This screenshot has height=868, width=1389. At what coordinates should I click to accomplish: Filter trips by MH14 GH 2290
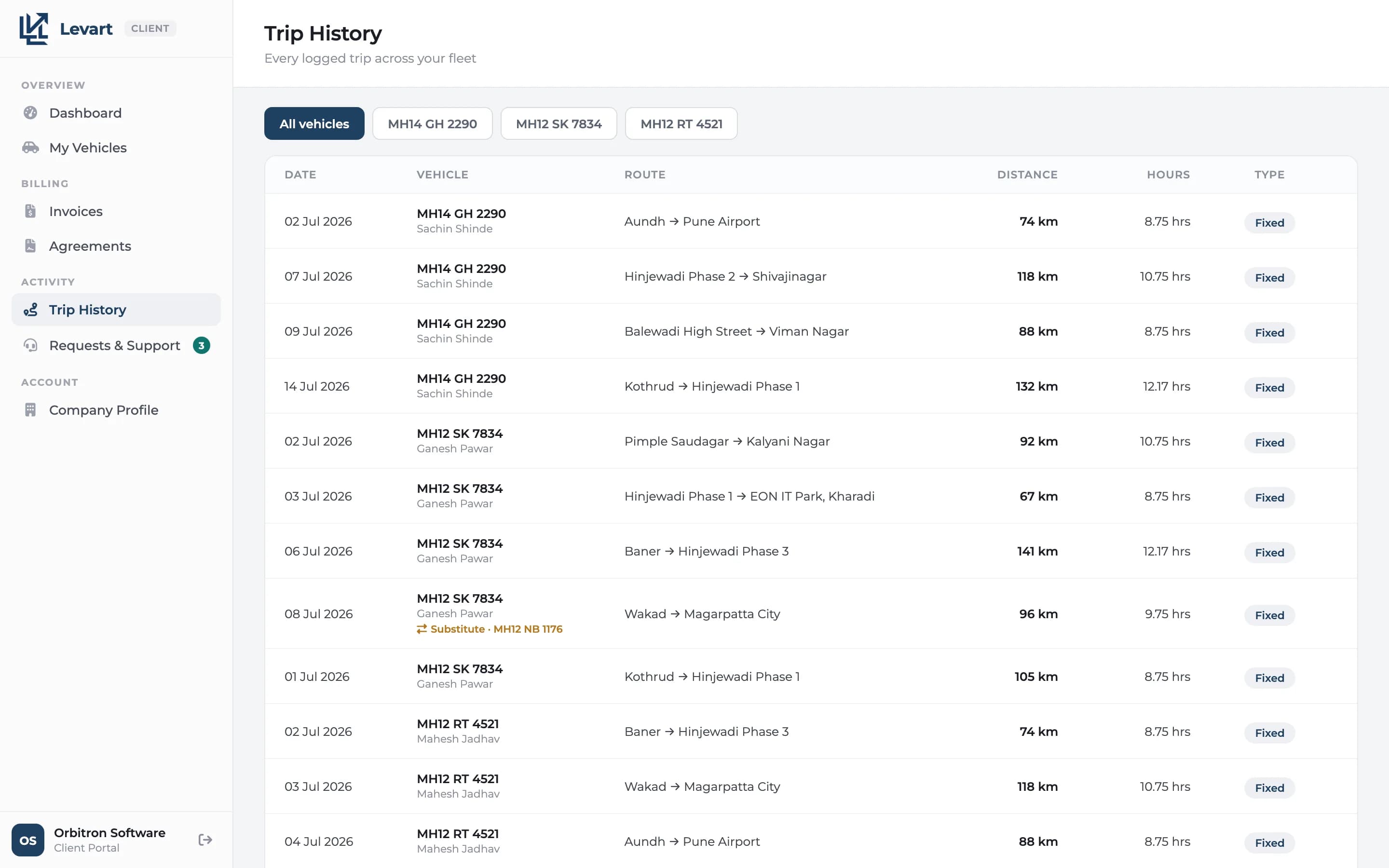point(432,123)
